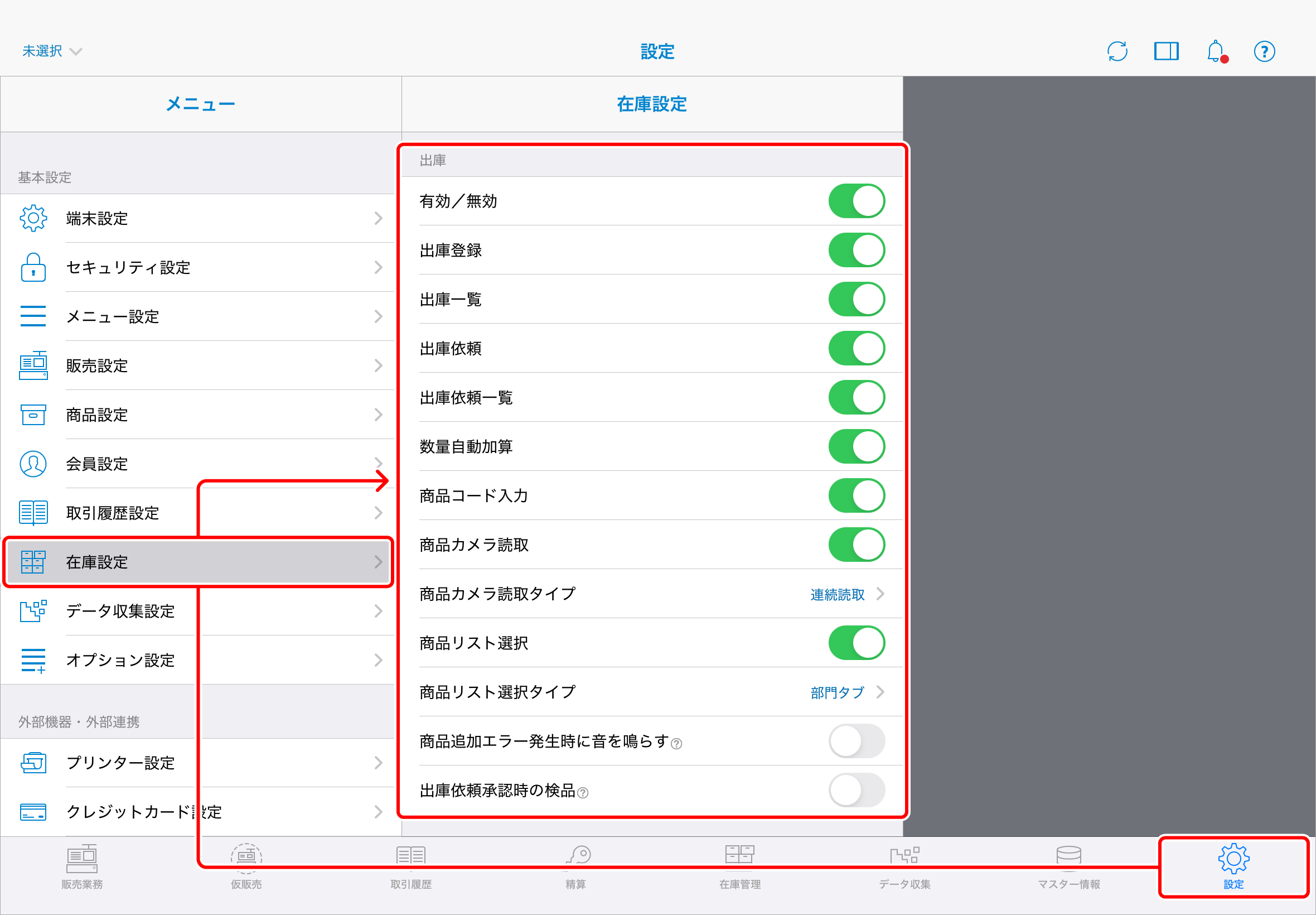Click the help question mark icon
The width and height of the screenshot is (1316, 915).
[x=1264, y=51]
